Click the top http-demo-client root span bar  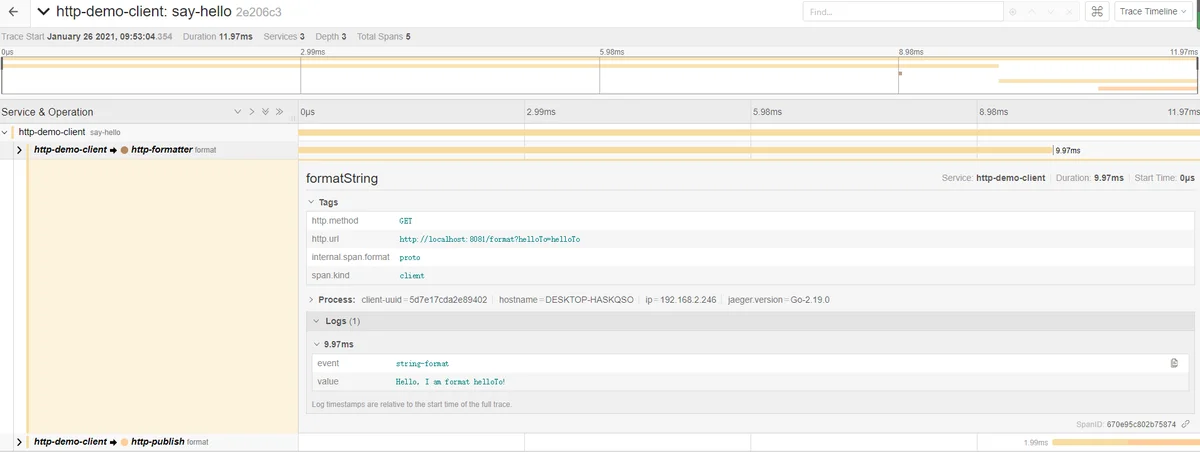749,132
